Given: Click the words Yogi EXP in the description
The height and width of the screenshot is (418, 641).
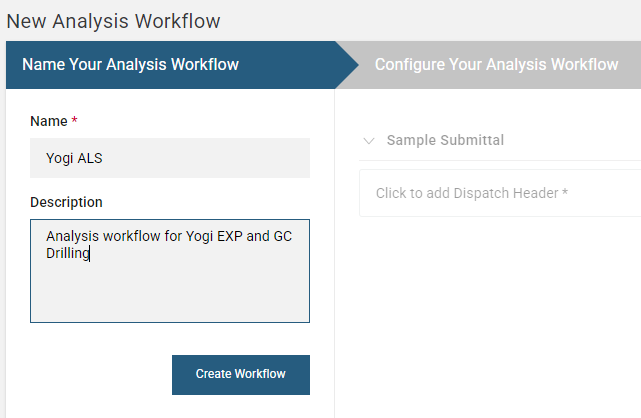Looking at the screenshot, I should 211,237.
